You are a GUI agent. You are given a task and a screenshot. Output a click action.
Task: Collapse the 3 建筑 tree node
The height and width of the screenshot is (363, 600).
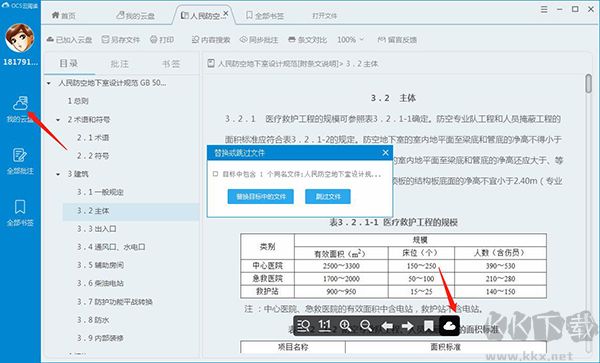pos(58,174)
